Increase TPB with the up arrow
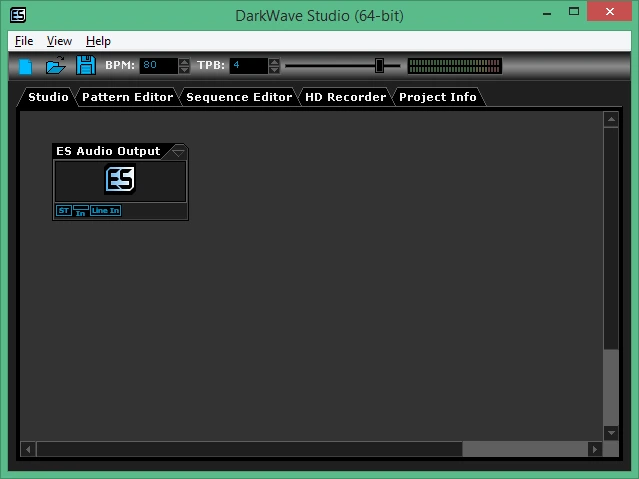This screenshot has height=479, width=639. click(274, 62)
